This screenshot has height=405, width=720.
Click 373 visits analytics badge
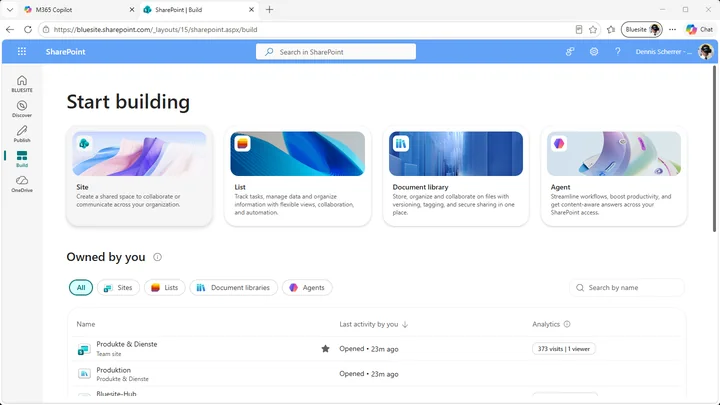[x=564, y=349]
